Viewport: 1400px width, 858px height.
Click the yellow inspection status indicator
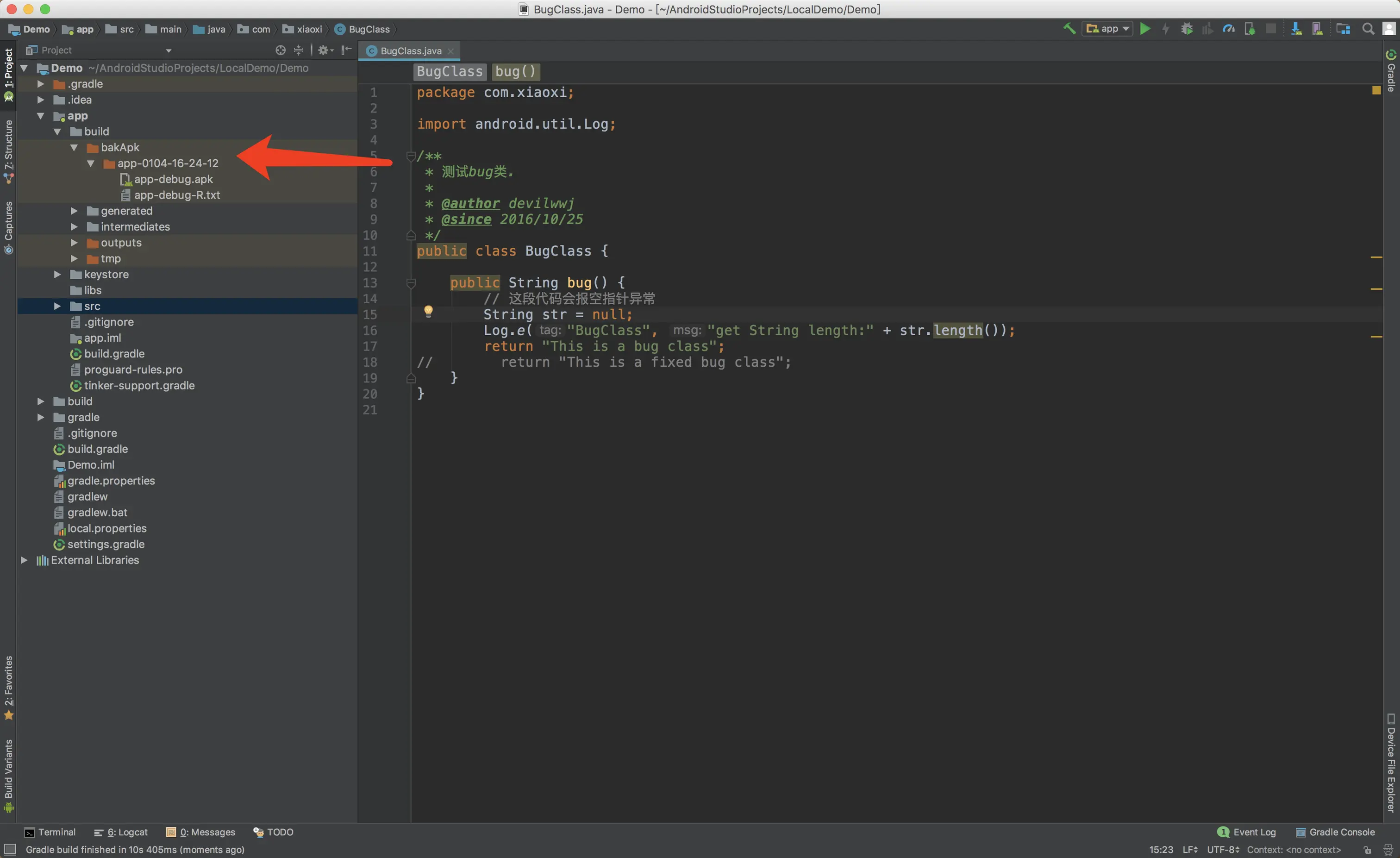pyautogui.click(x=1376, y=90)
